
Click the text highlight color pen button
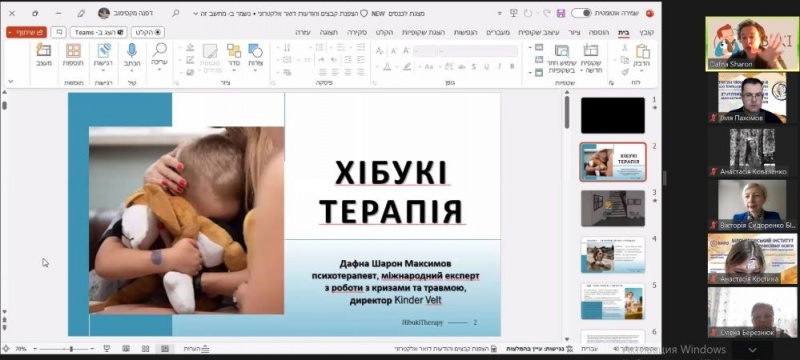(x=407, y=67)
